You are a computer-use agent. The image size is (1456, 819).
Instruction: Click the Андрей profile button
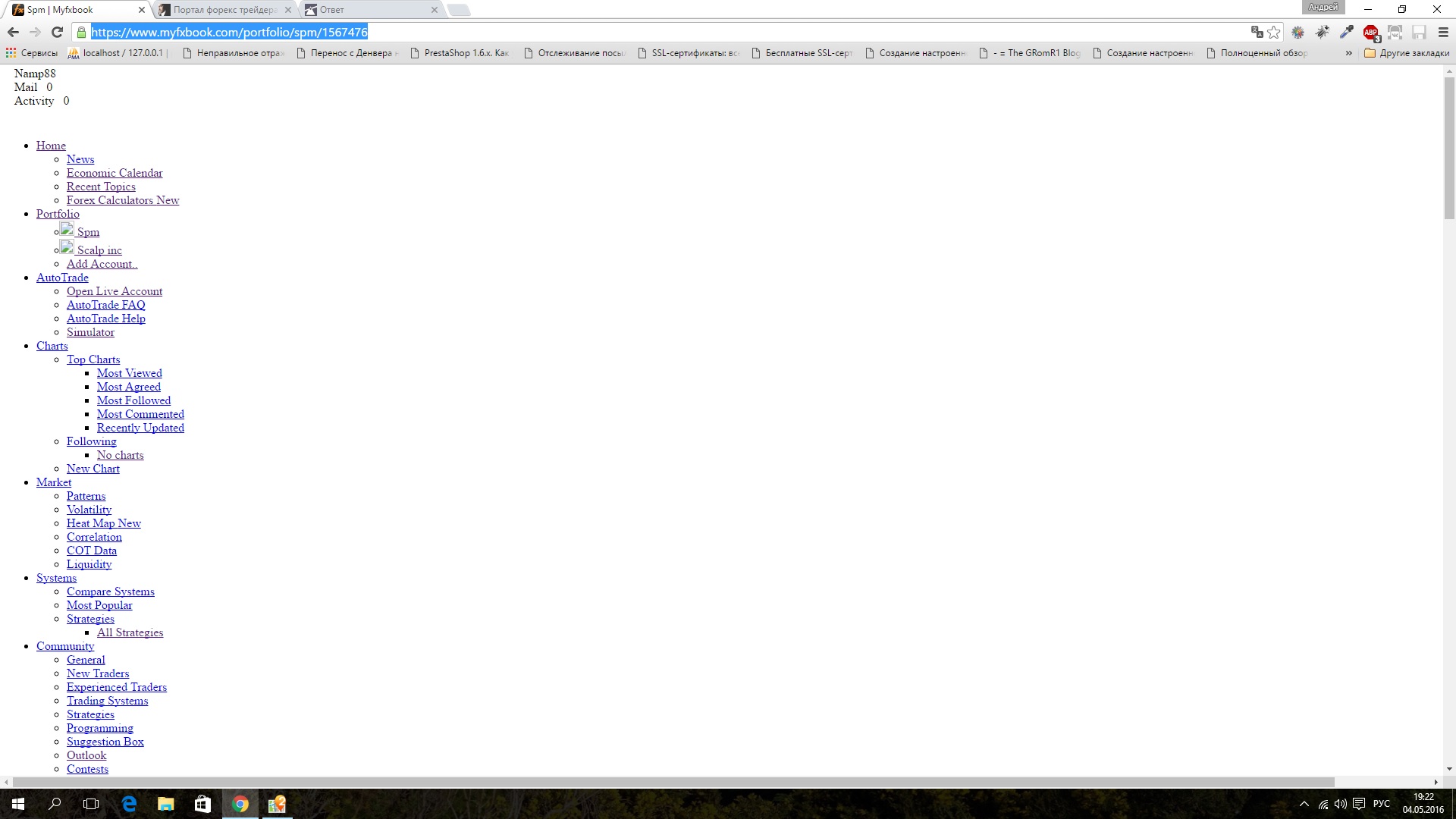[1323, 8]
